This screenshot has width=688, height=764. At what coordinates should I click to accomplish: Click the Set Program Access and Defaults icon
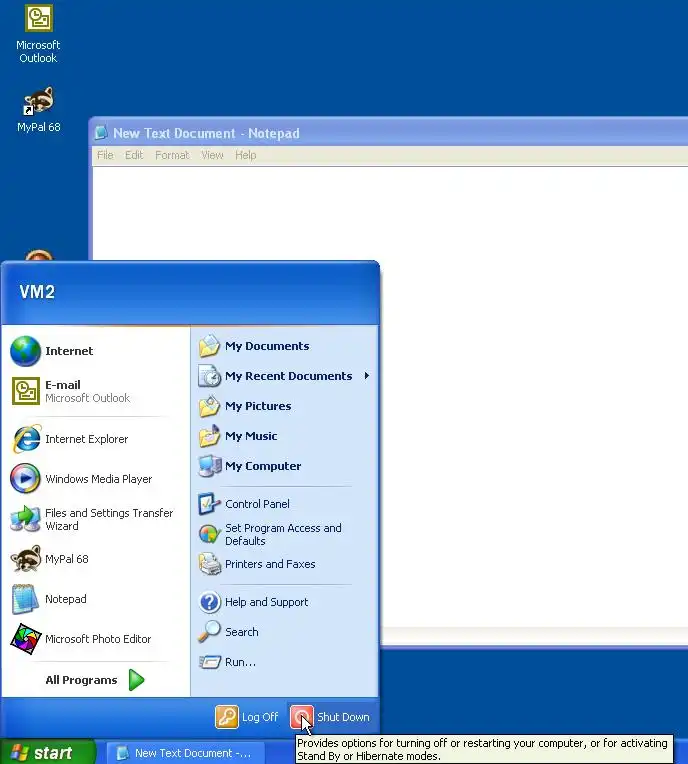pyautogui.click(x=210, y=534)
